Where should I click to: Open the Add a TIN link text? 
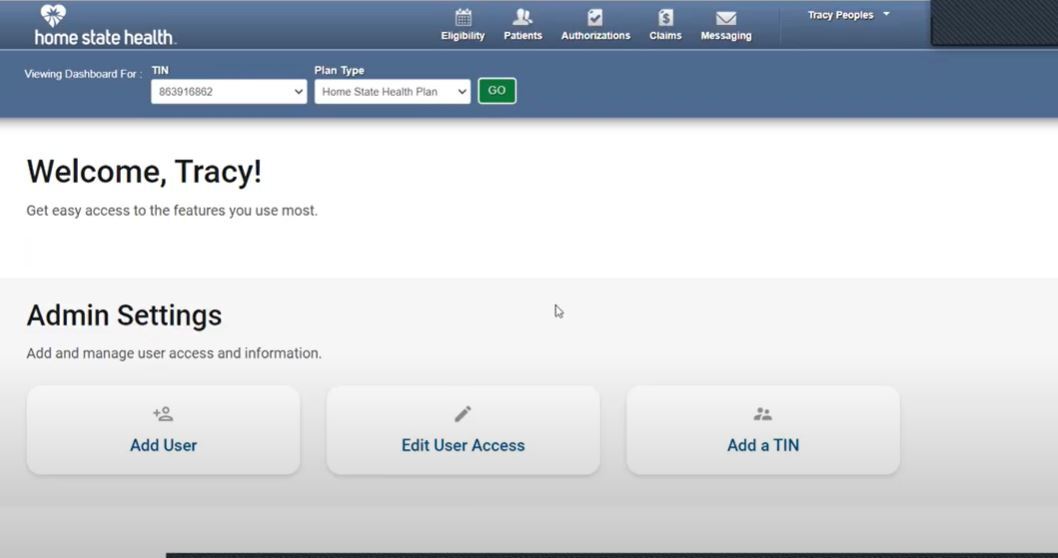tap(763, 445)
